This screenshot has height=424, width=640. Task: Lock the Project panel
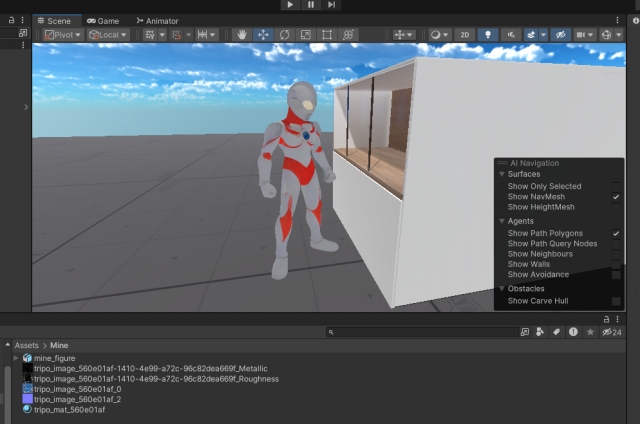point(607,319)
